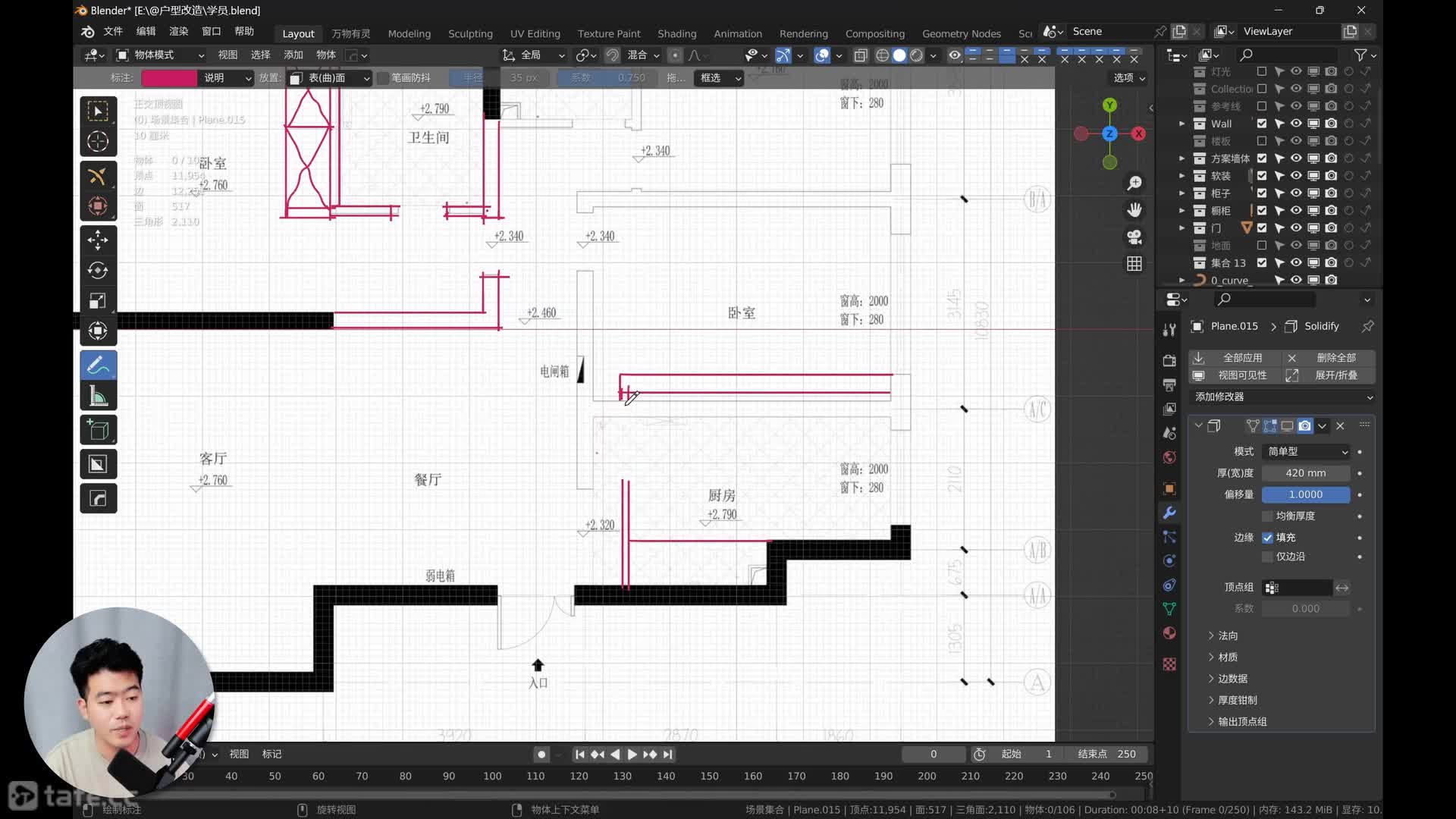The width and height of the screenshot is (1456, 819).
Task: Open the Modifier properties wrench tab
Action: 1169,513
